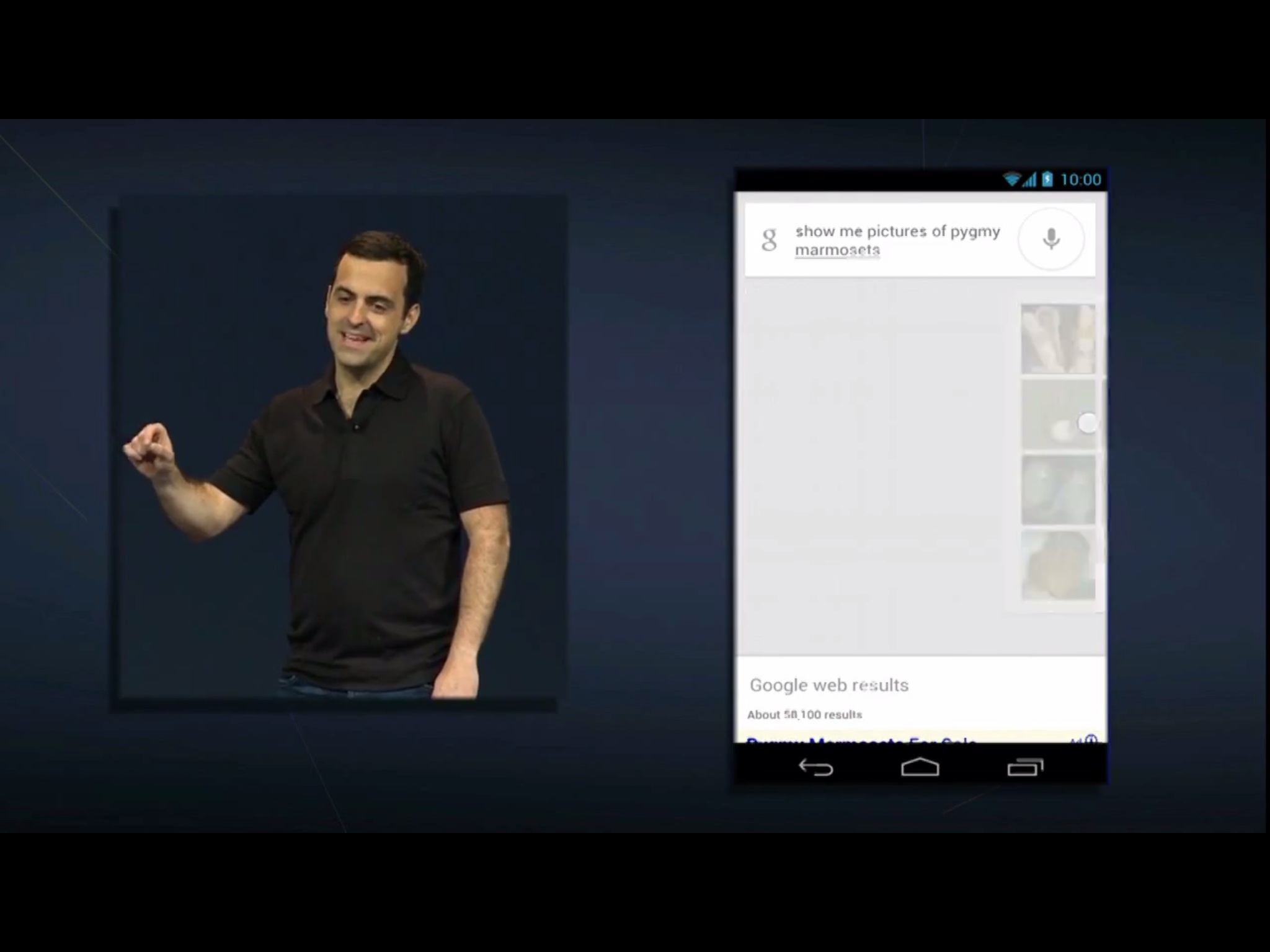1270x952 pixels.
Task: Click the battery charging status icon
Action: [x=1047, y=180]
